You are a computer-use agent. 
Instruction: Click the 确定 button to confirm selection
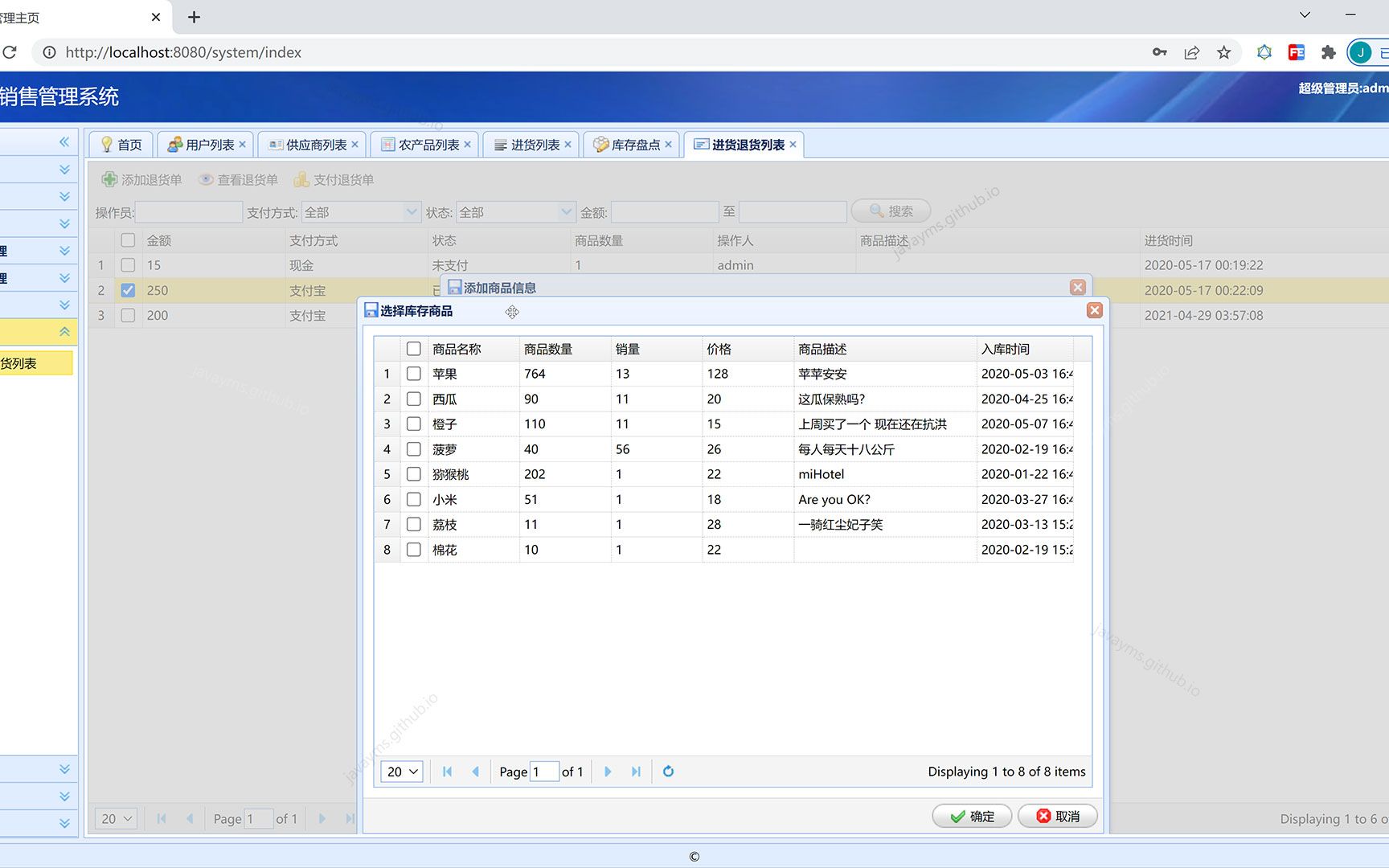point(972,815)
